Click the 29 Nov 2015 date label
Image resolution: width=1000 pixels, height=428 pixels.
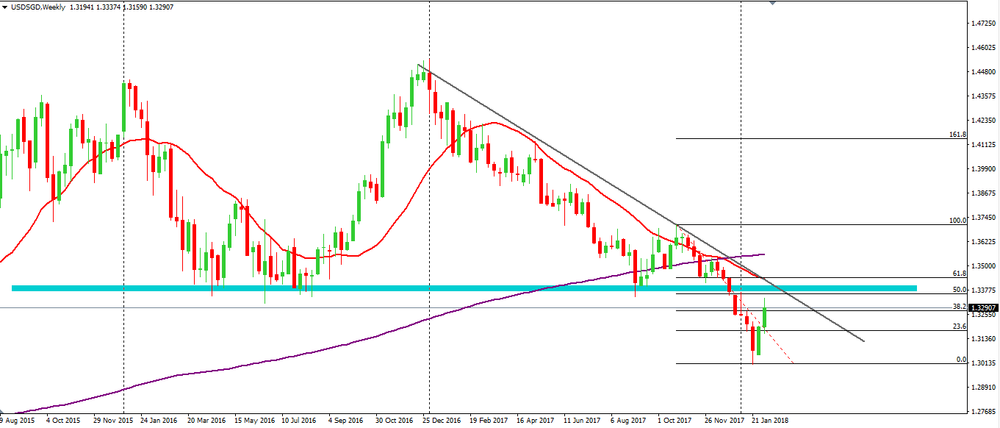coord(114,421)
